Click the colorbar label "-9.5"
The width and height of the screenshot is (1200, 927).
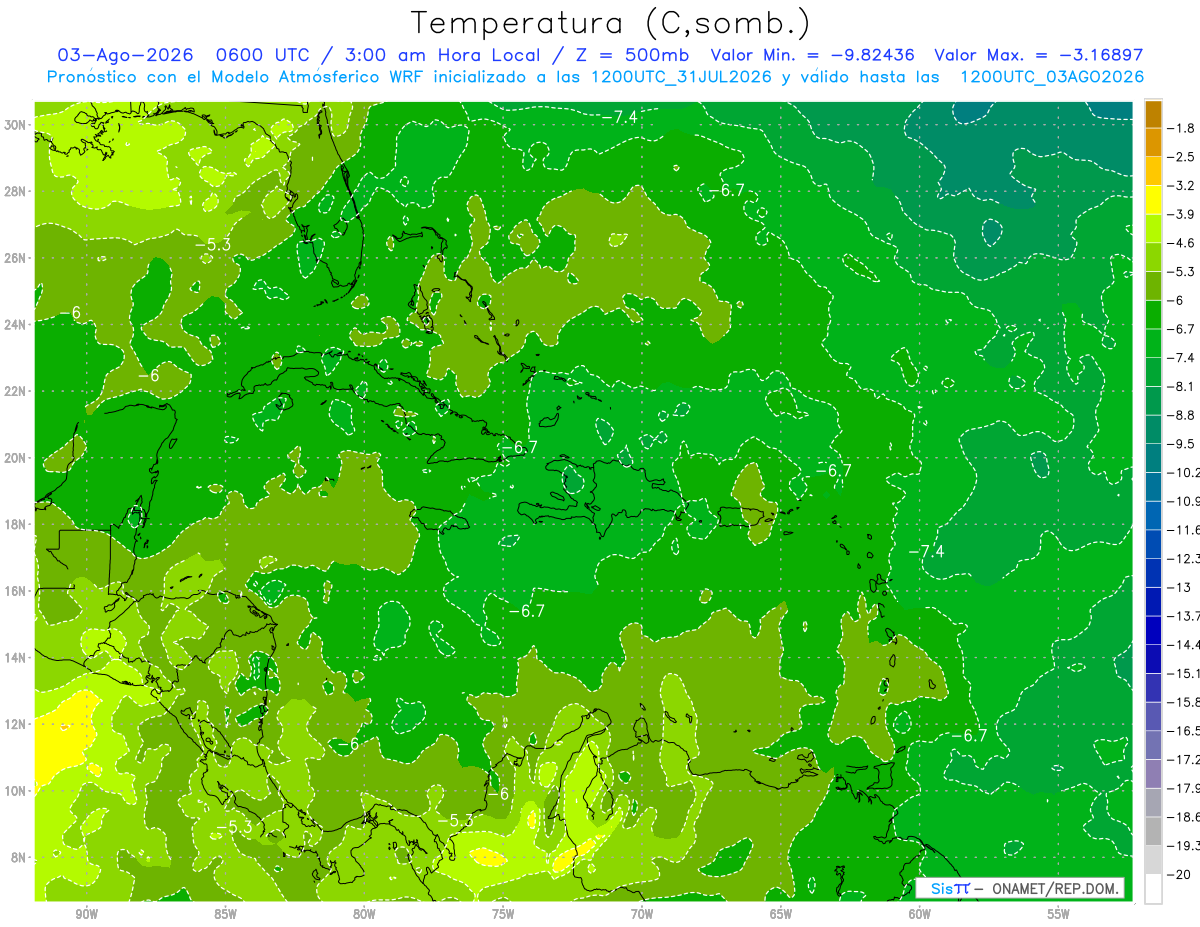coord(1182,443)
